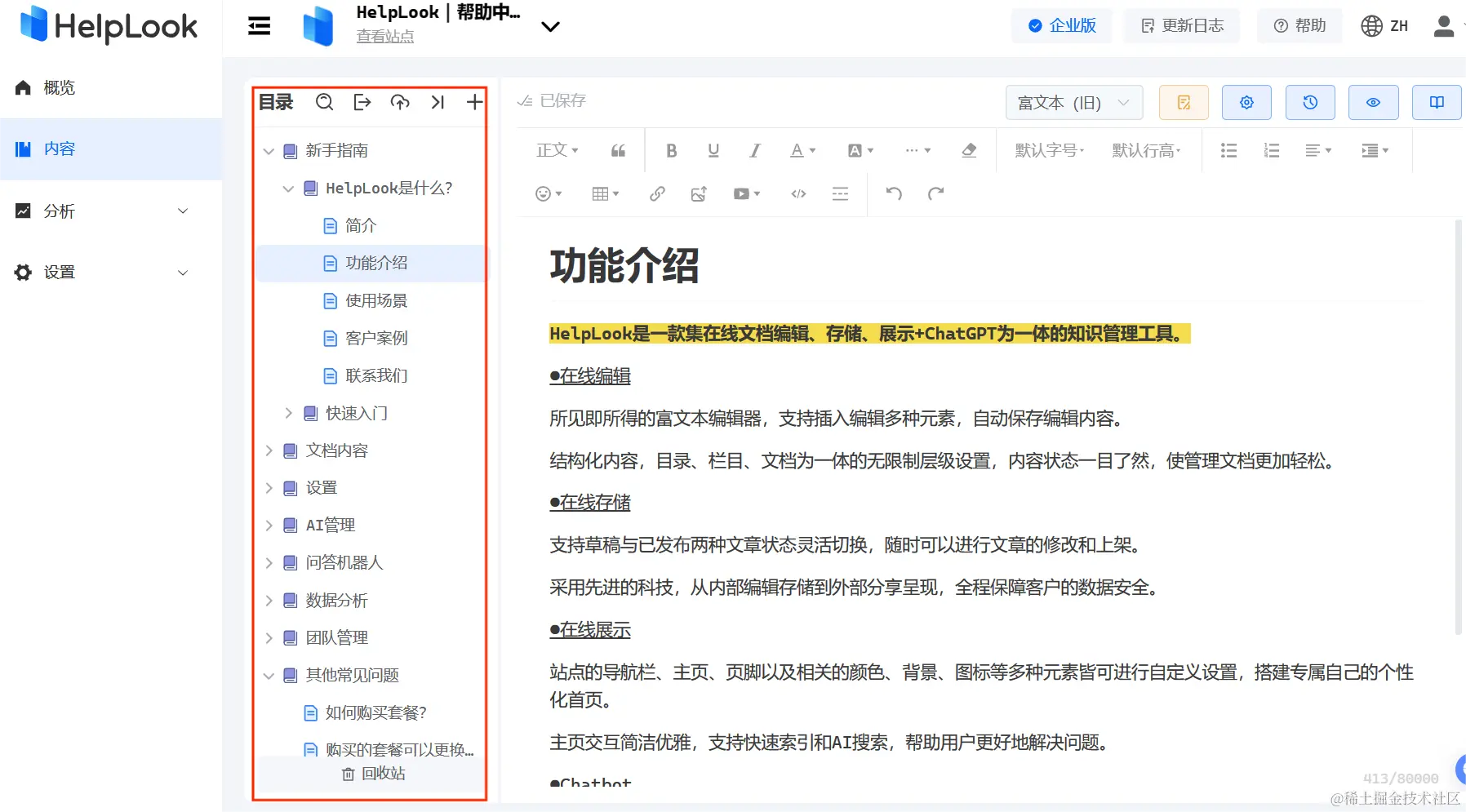Collapse the HelpLook是什么? folder
Viewport: 1466px width, 812px height.
(288, 189)
